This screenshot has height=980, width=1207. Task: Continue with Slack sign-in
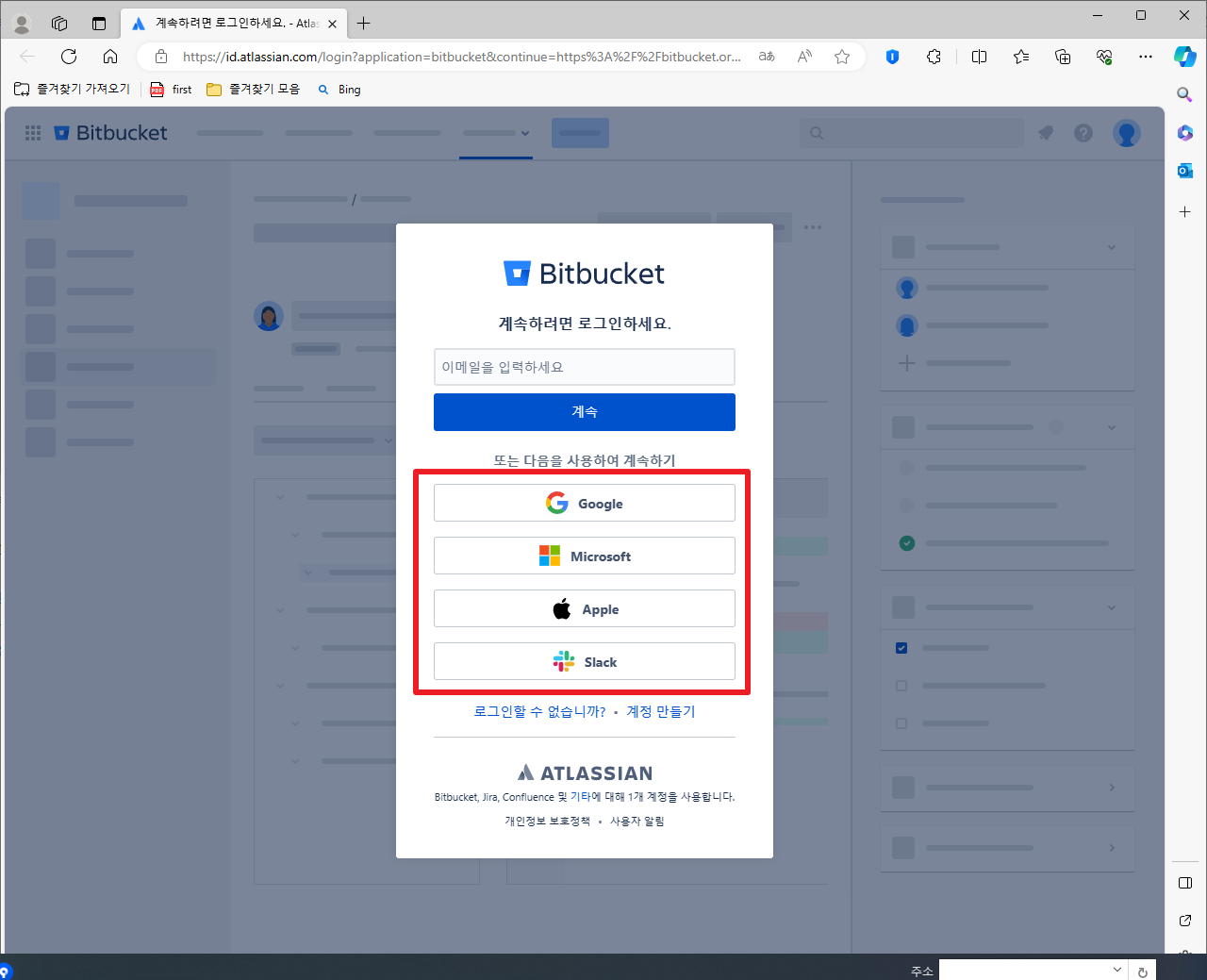point(585,661)
